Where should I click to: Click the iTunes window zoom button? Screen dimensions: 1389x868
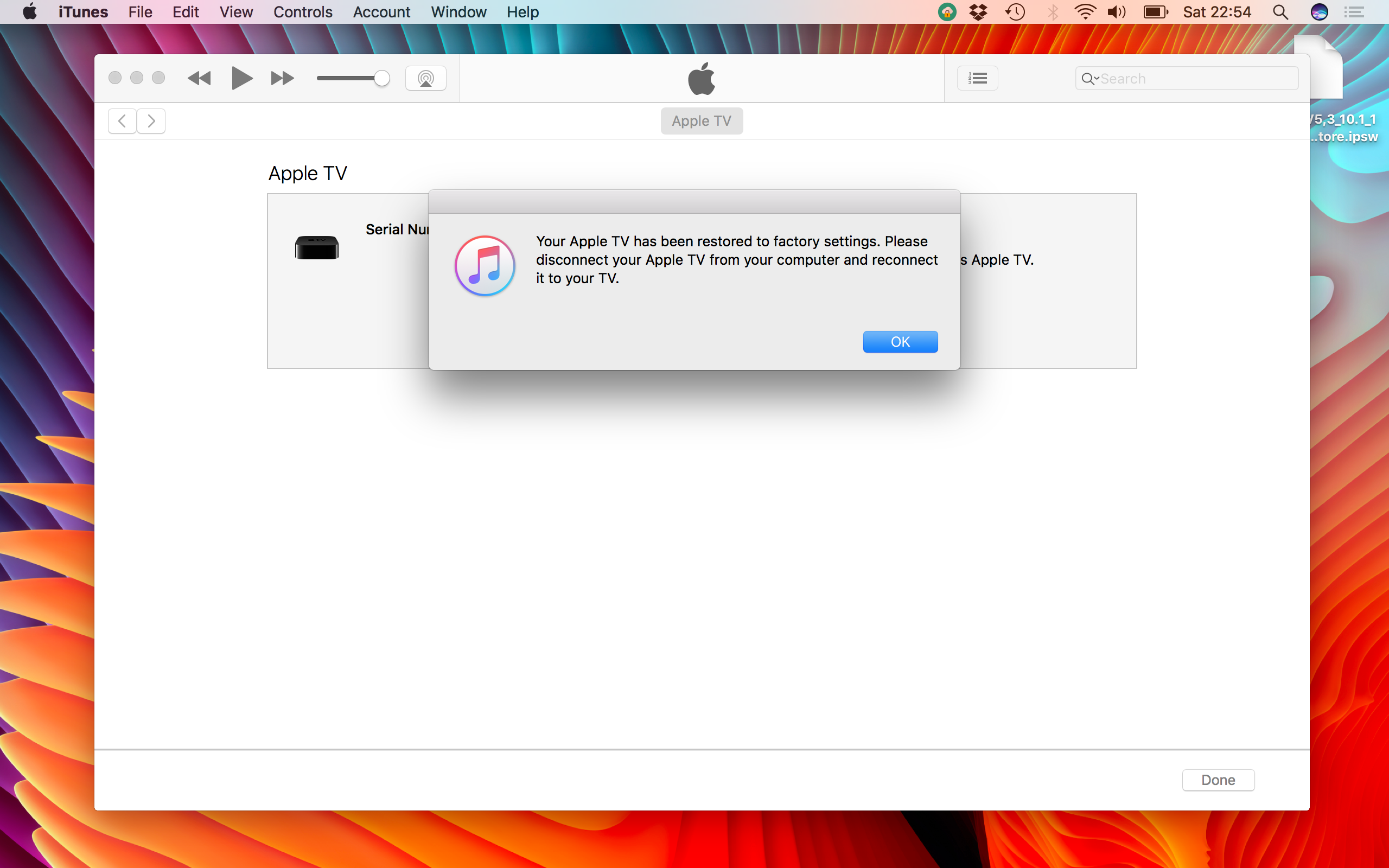point(158,78)
